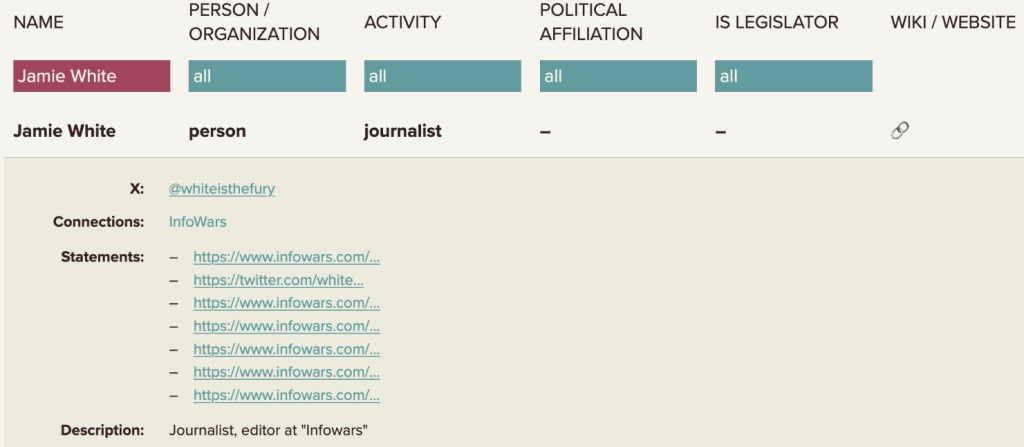
Task: Open the @whiteisthefury X profile link
Action: [x=221, y=188]
